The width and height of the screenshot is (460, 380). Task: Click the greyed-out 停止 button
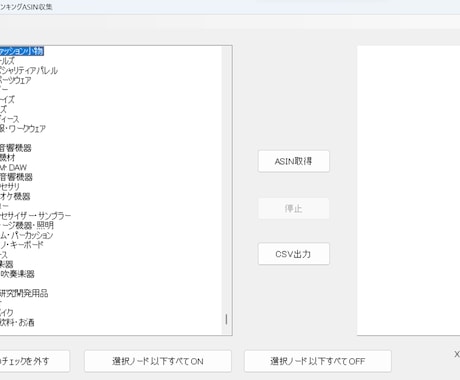click(294, 209)
